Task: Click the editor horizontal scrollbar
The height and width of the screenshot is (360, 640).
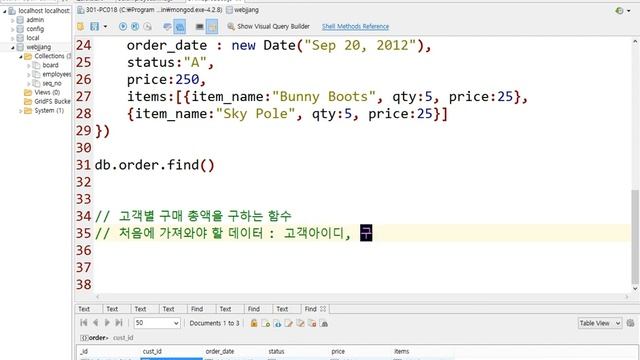Action: [361, 297]
